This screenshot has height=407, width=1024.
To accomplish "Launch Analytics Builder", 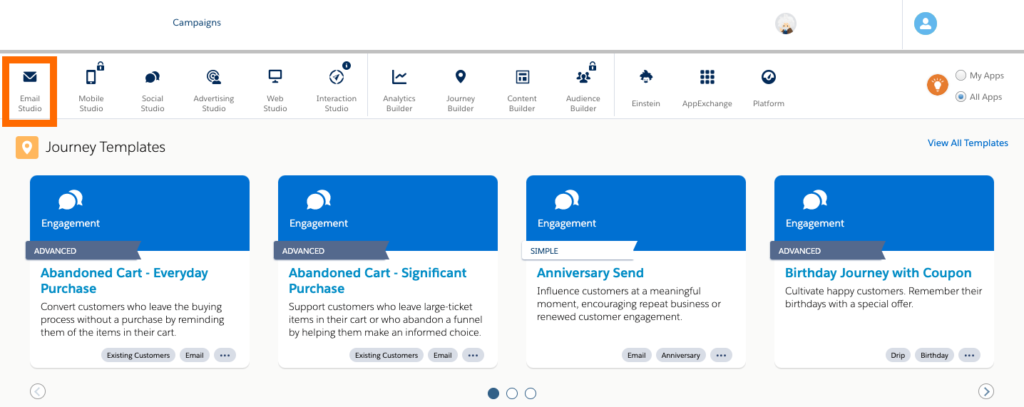I will 399,88.
